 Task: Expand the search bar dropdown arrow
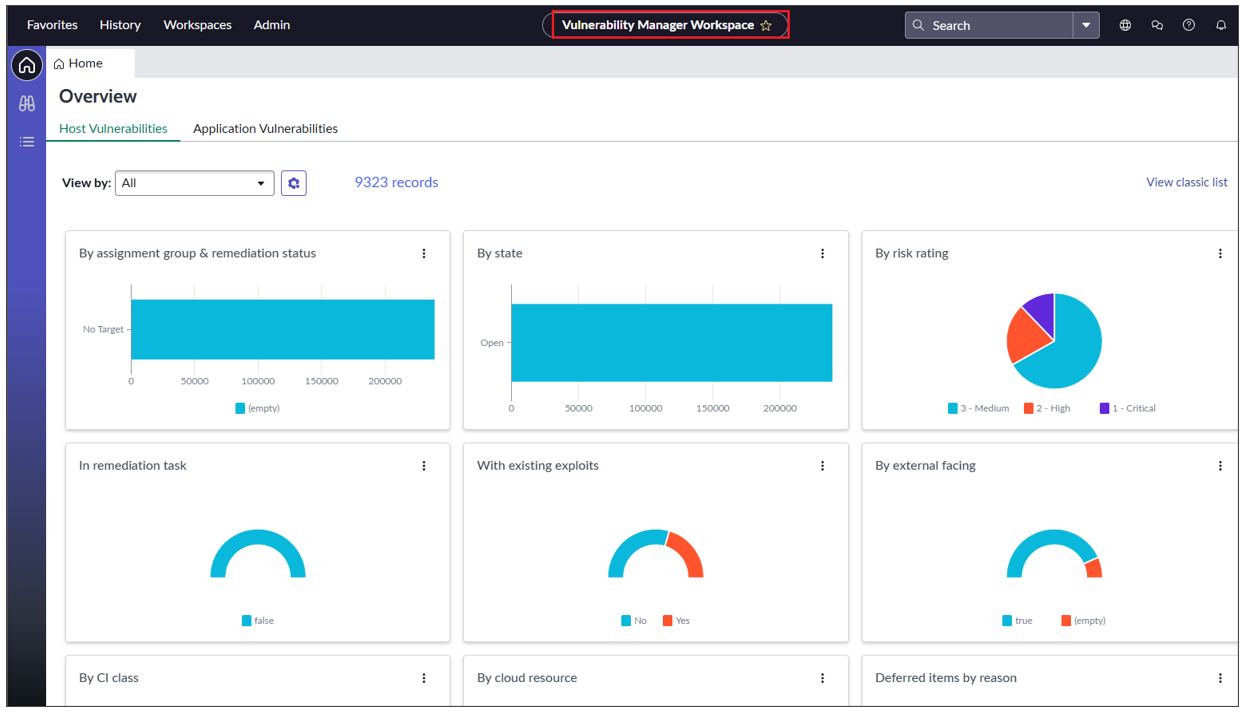coord(1086,25)
